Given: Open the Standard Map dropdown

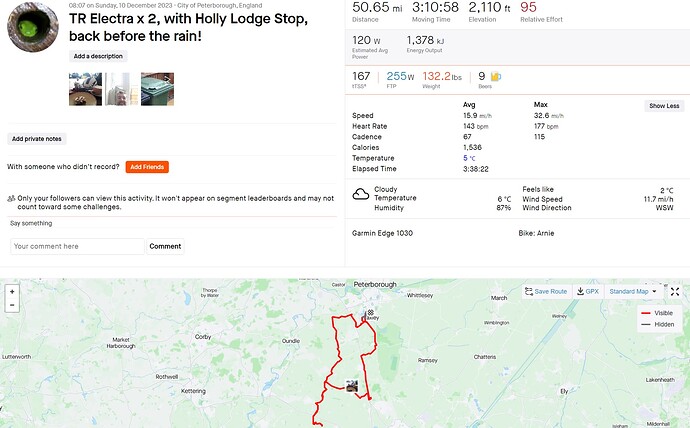Looking at the screenshot, I should click(633, 291).
